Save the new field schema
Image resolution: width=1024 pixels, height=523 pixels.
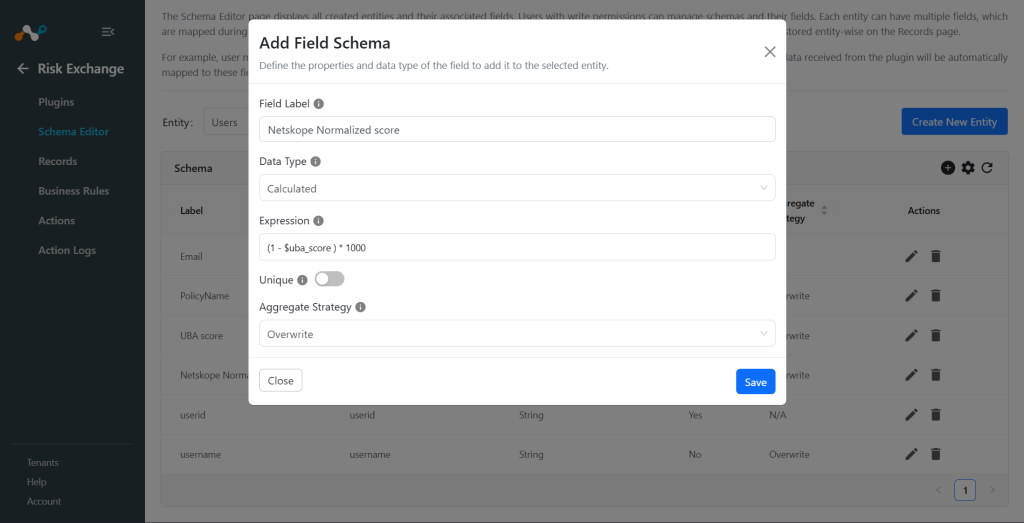click(x=756, y=382)
